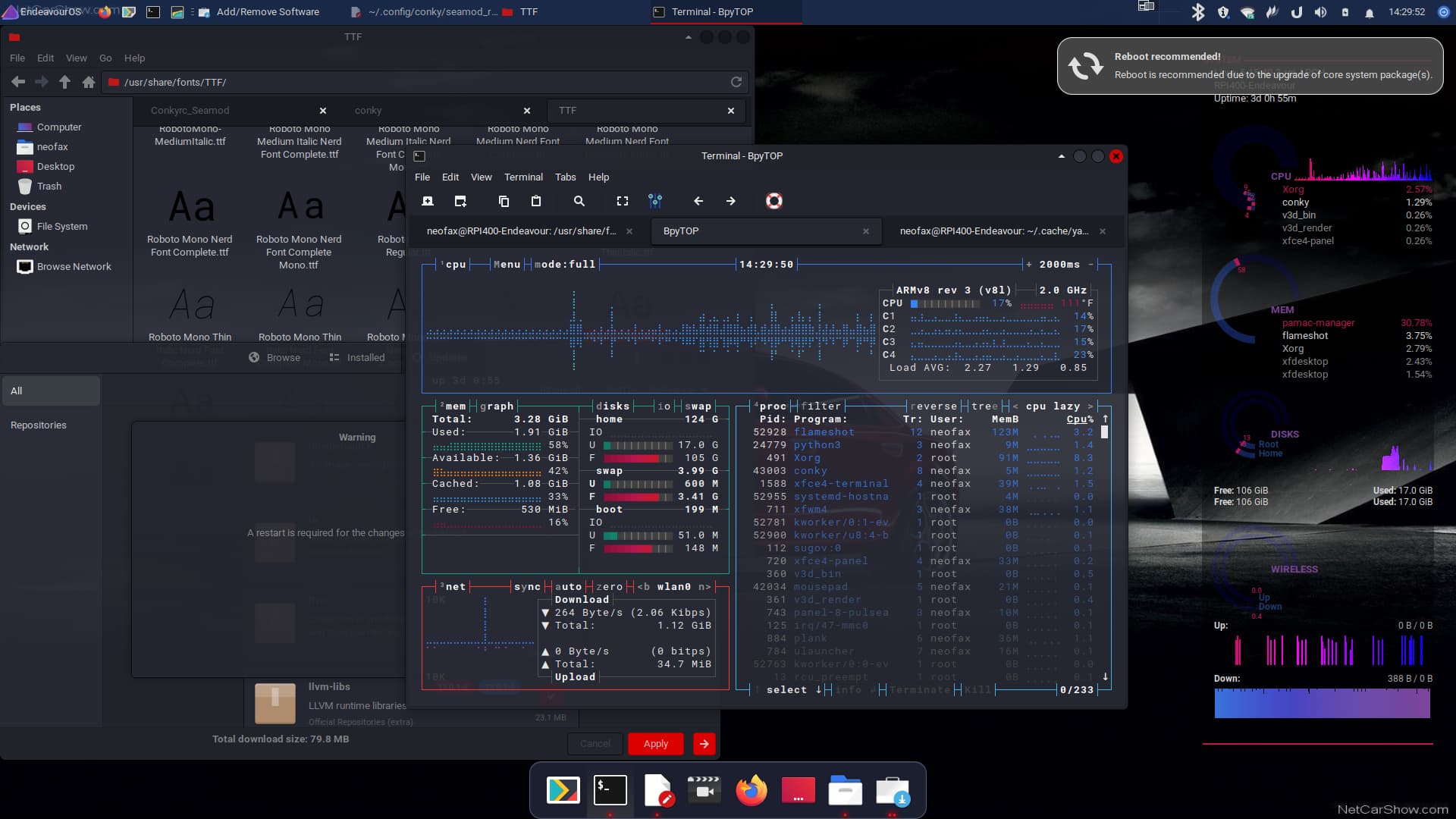
Task: Reload the /usr/share/fonts/TTF/ folder
Action: tap(736, 82)
